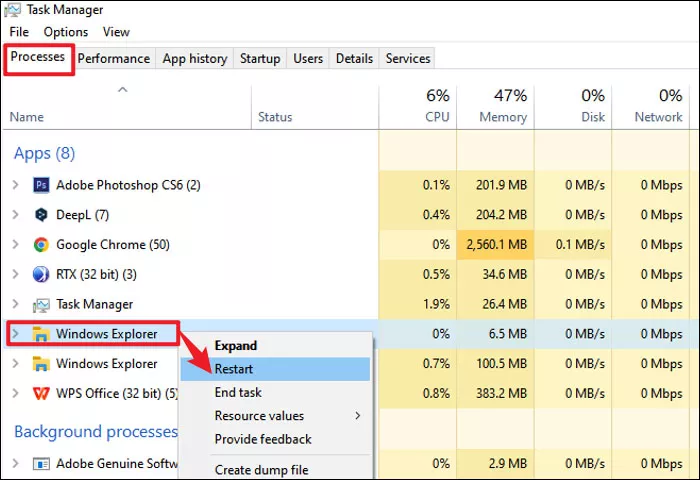This screenshot has height=480, width=700.
Task: Click the RTX (32 bit) icon
Action: [41, 274]
